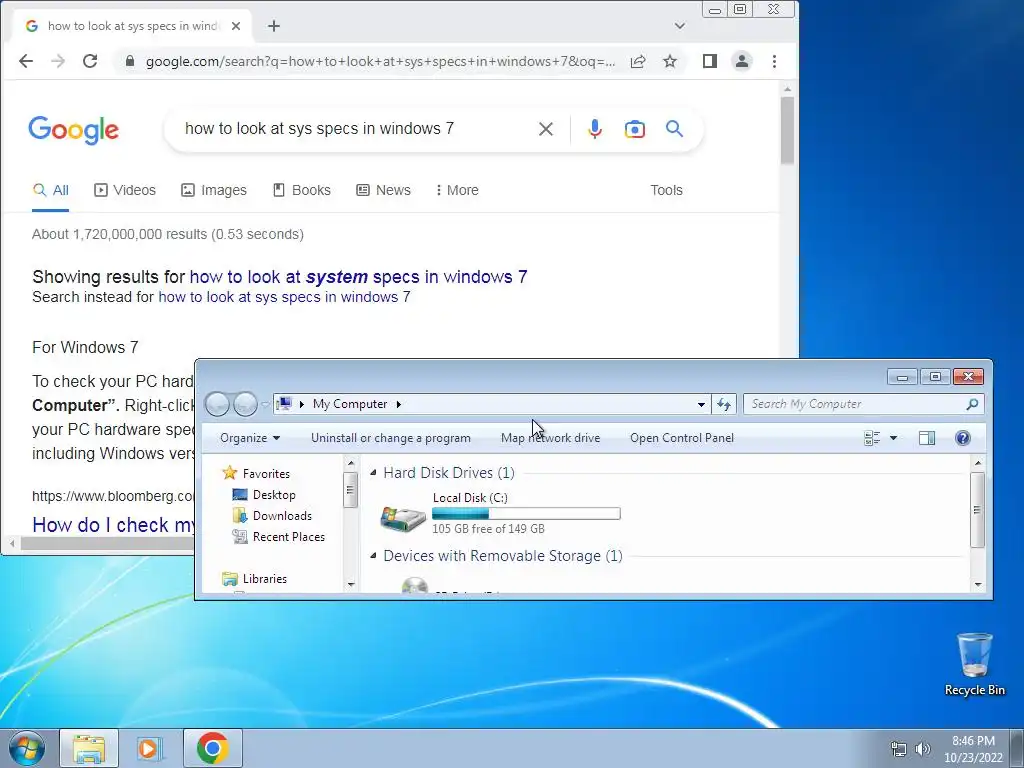The height and width of the screenshot is (768, 1024).
Task: Open view options dropdown arrow
Action: coord(893,438)
